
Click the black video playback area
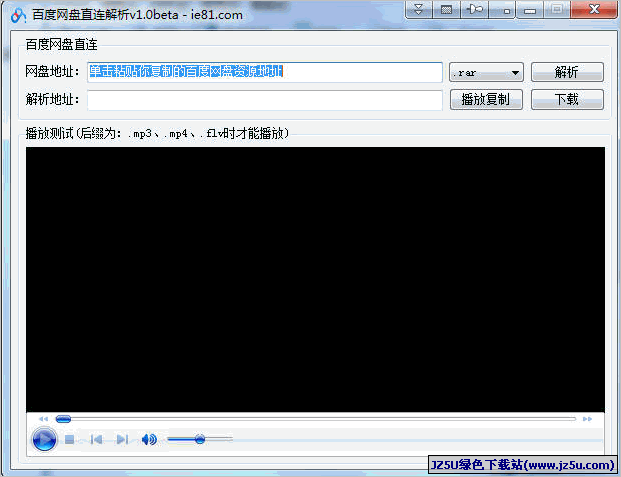click(x=315, y=279)
